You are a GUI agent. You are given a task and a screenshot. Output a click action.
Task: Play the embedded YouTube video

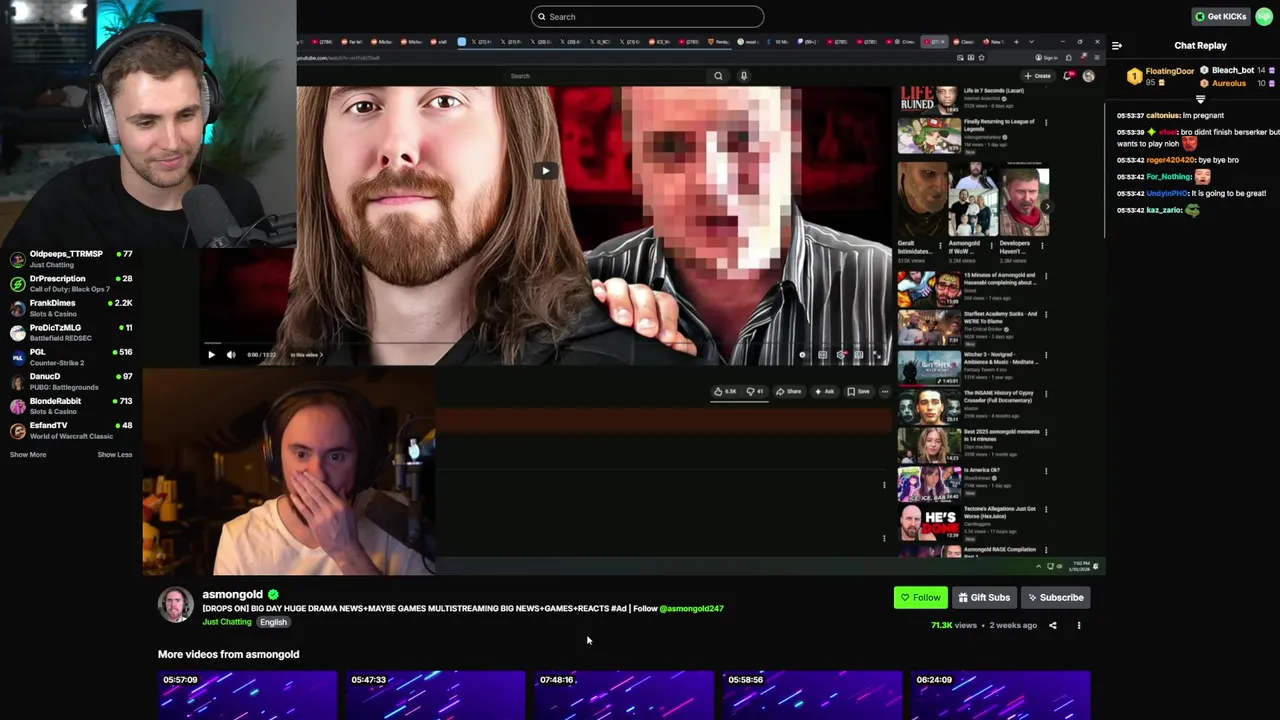click(x=211, y=354)
